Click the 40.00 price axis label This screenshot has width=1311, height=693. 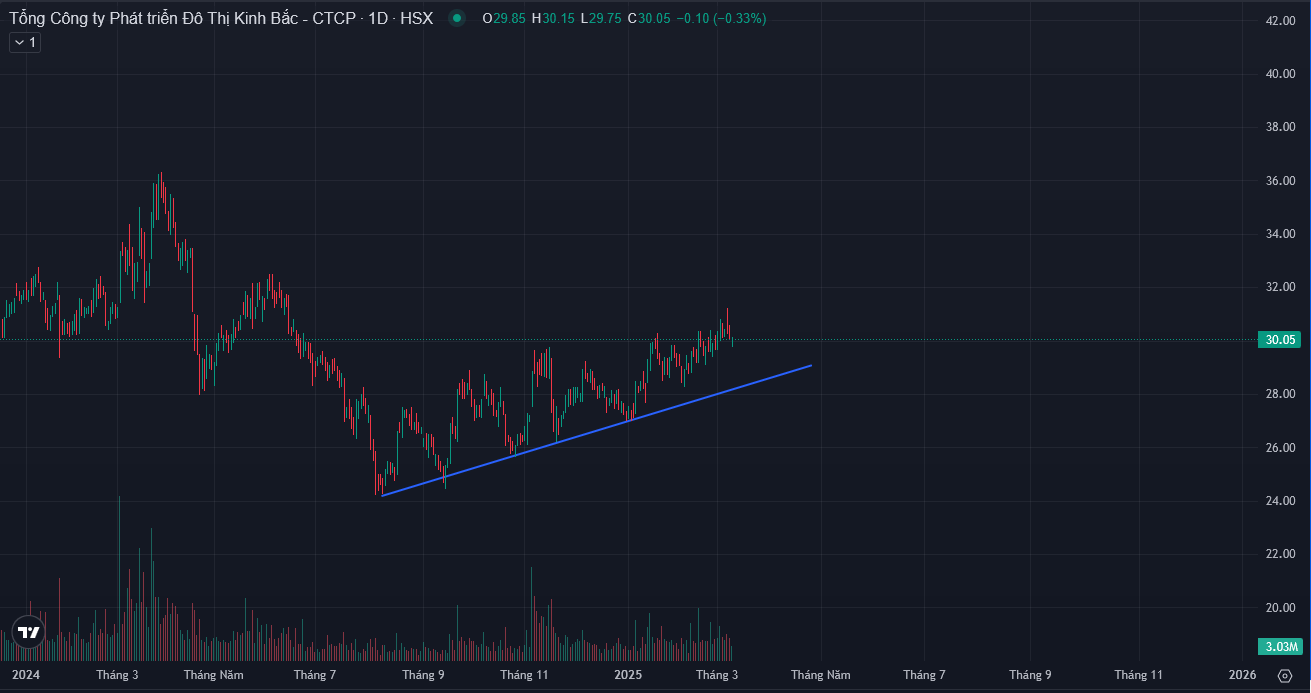(x=1281, y=74)
